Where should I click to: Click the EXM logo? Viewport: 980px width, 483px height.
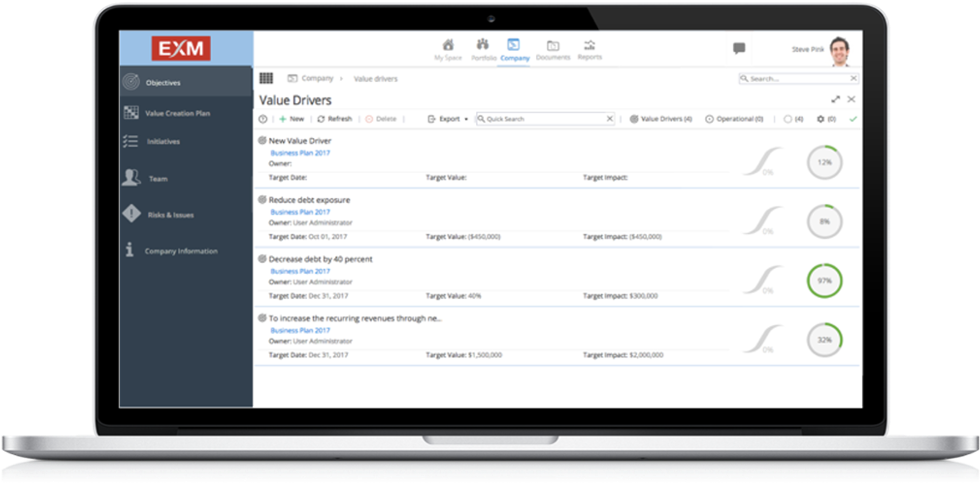(x=181, y=49)
